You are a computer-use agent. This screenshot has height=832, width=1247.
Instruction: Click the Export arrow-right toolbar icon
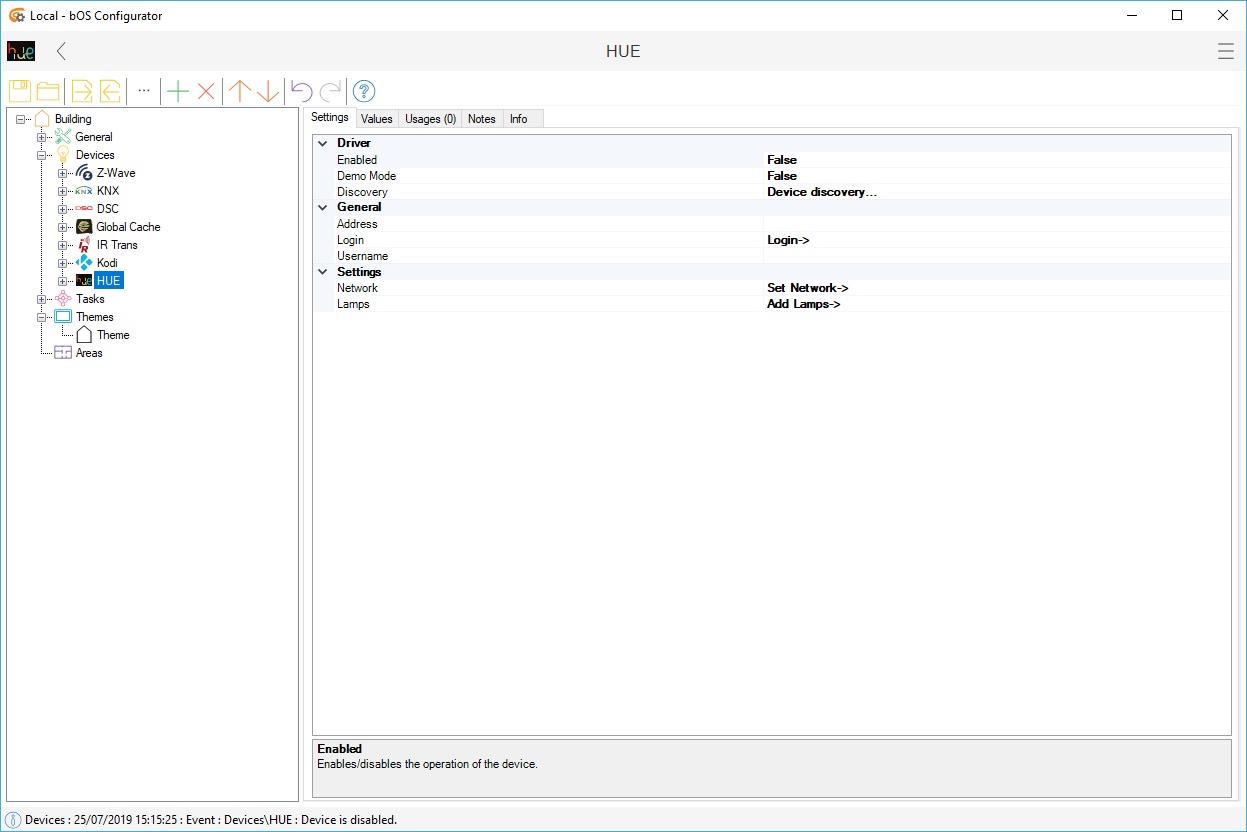click(x=82, y=91)
